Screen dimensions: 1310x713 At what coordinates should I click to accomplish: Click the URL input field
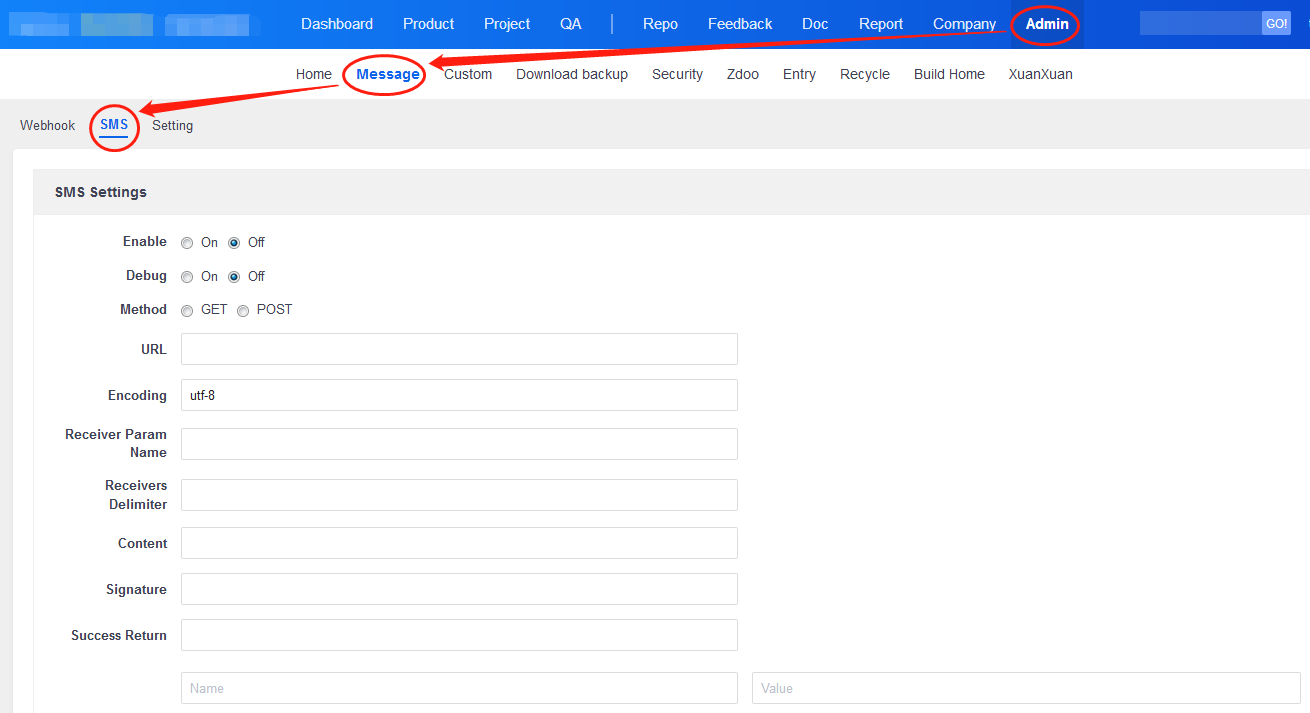[459, 349]
